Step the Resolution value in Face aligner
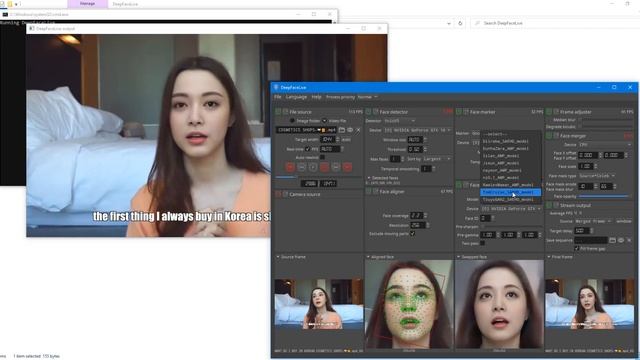Viewport: 640px width, 360px height. 427,225
